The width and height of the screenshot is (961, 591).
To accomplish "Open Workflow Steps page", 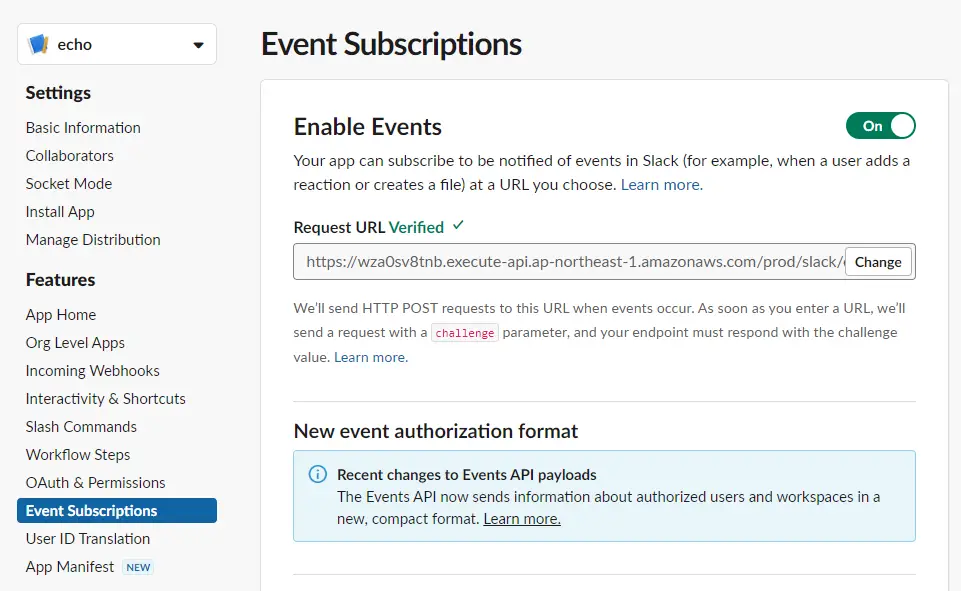I will (x=78, y=455).
